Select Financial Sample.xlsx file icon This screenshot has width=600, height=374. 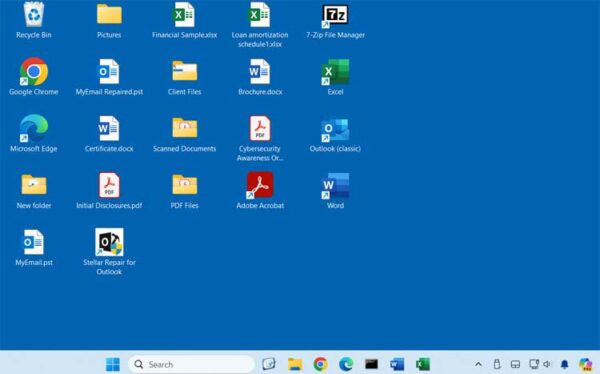[184, 15]
